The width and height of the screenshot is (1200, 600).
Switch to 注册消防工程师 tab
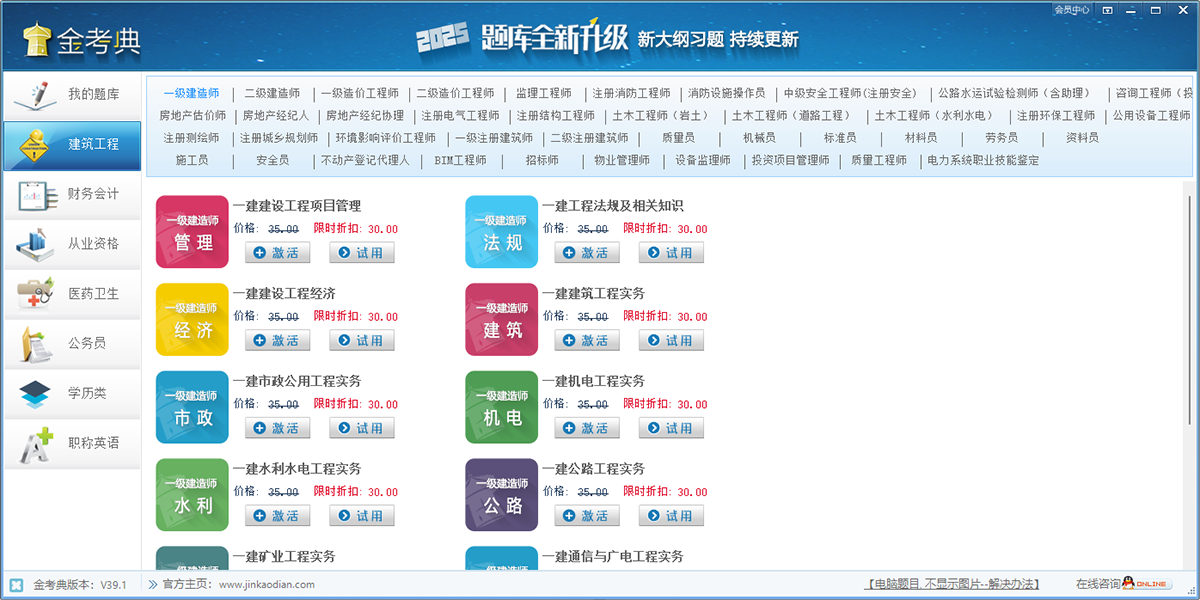(631, 93)
